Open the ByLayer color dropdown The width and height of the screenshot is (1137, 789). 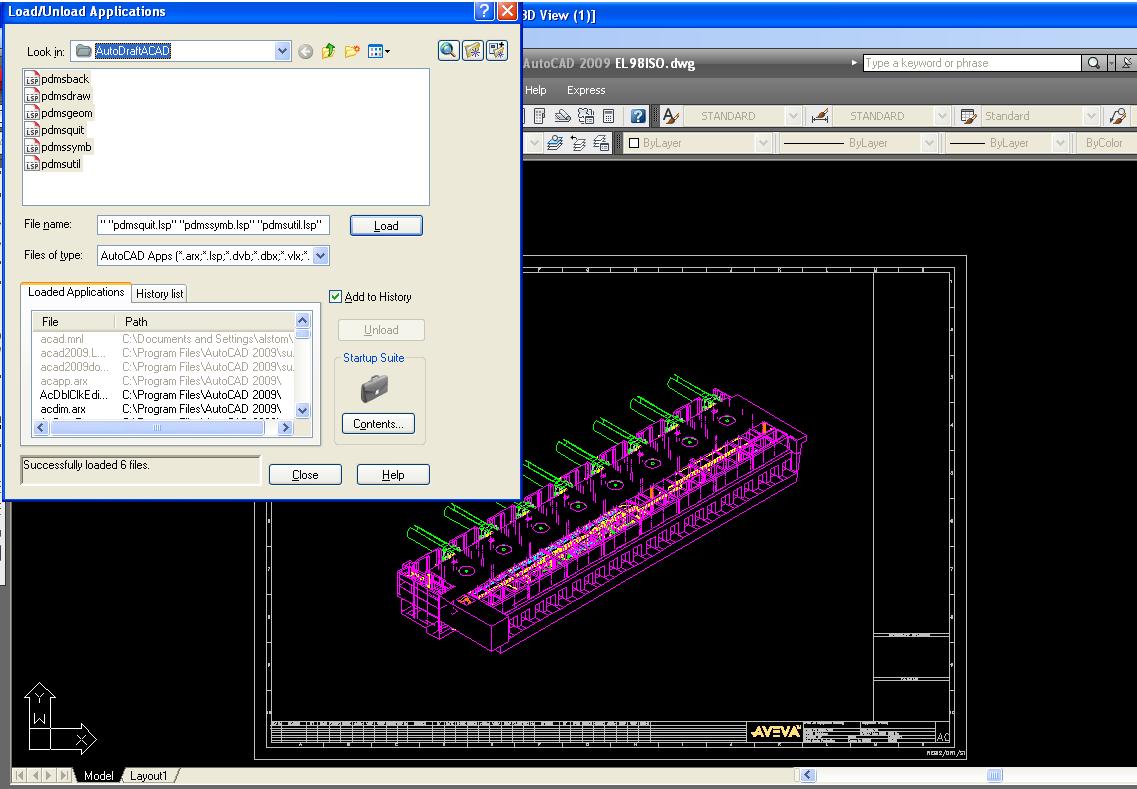[x=762, y=143]
